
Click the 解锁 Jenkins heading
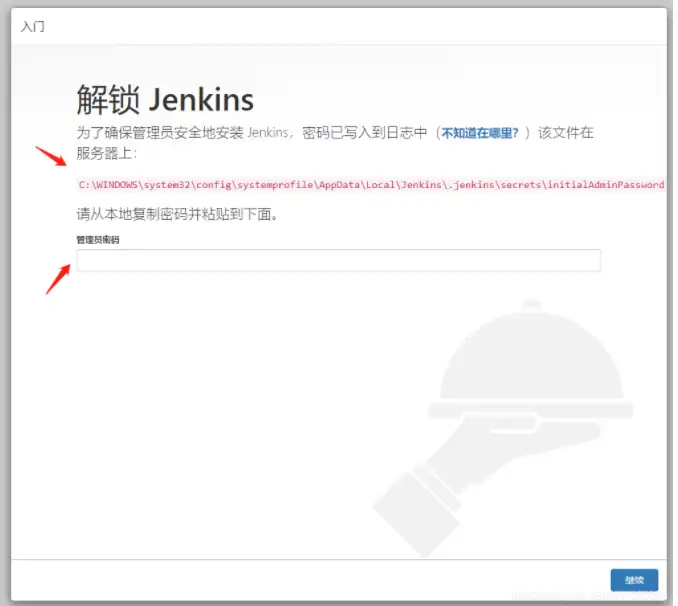click(165, 99)
